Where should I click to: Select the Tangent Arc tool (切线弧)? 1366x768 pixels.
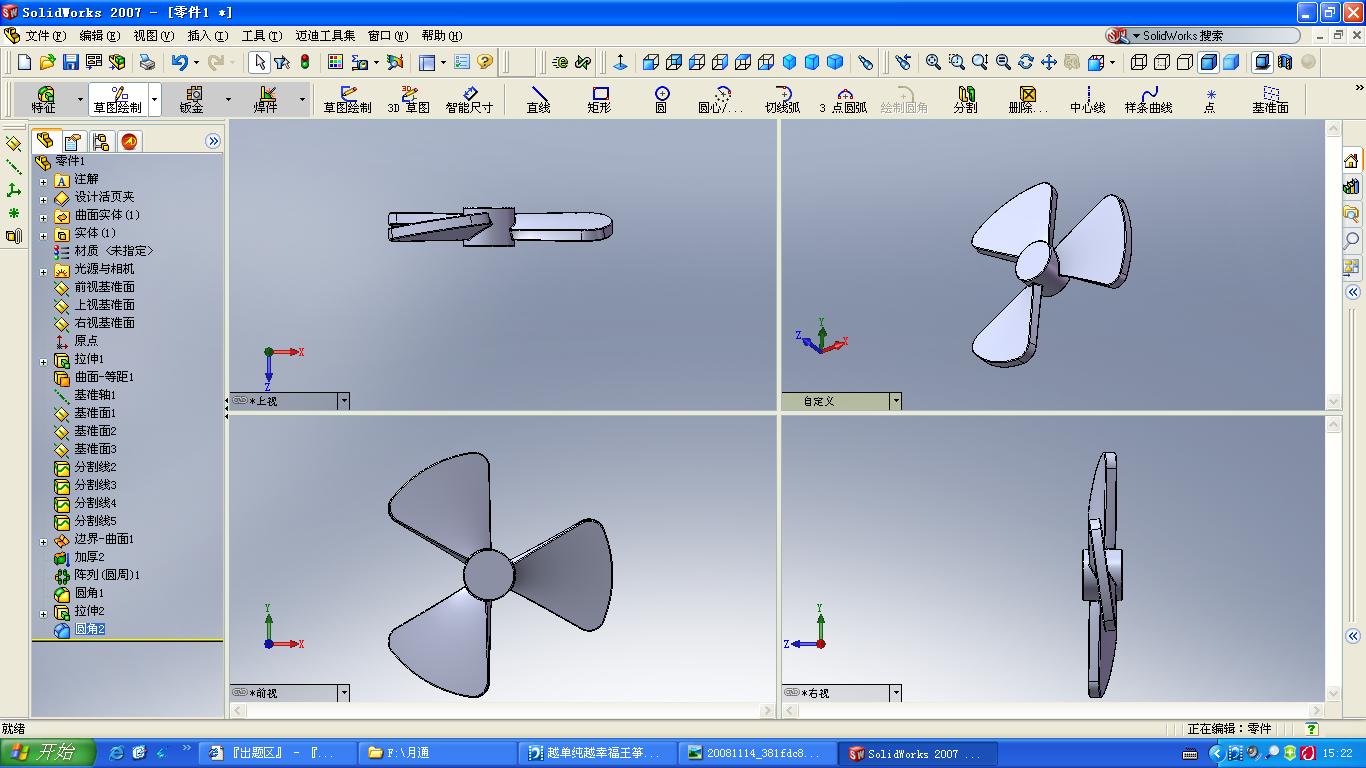click(783, 100)
